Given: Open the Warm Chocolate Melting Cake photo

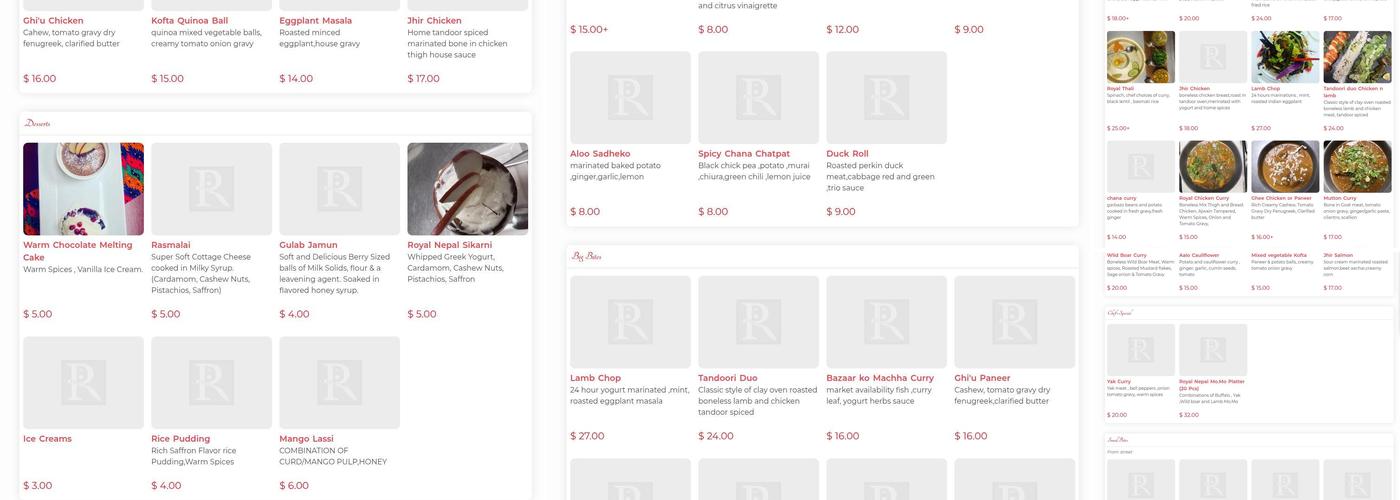Looking at the screenshot, I should coord(83,189).
